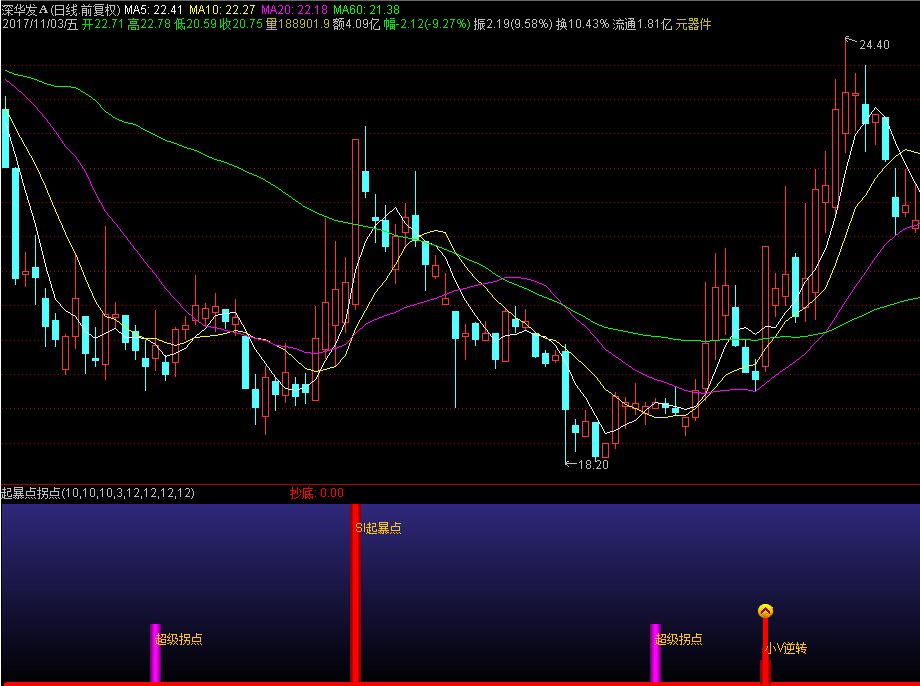This screenshot has height=686, width=920.
Task: Click the turnover rate 换10.43%
Action: pos(583,25)
